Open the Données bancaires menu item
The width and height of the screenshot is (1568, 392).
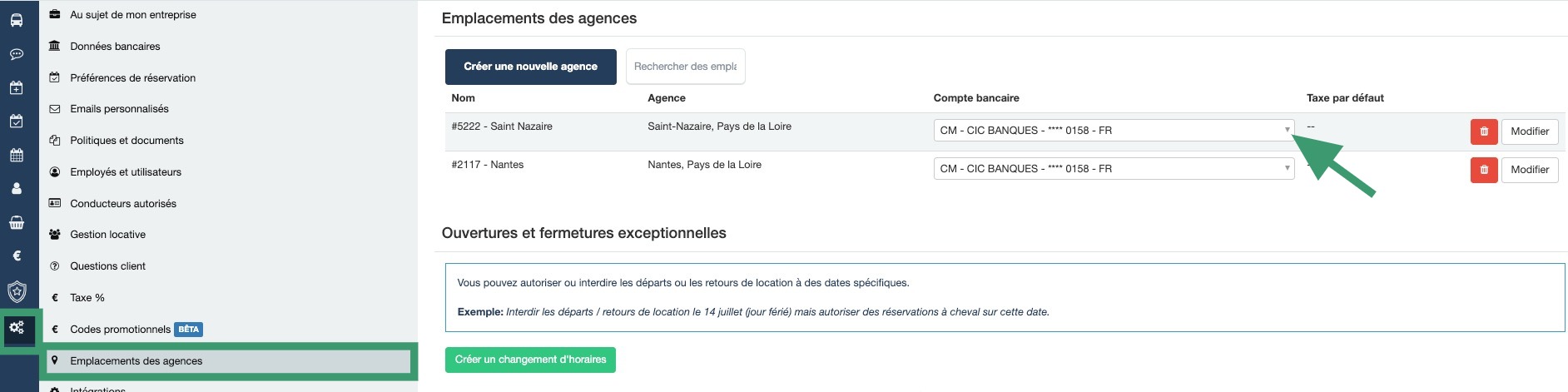click(115, 47)
